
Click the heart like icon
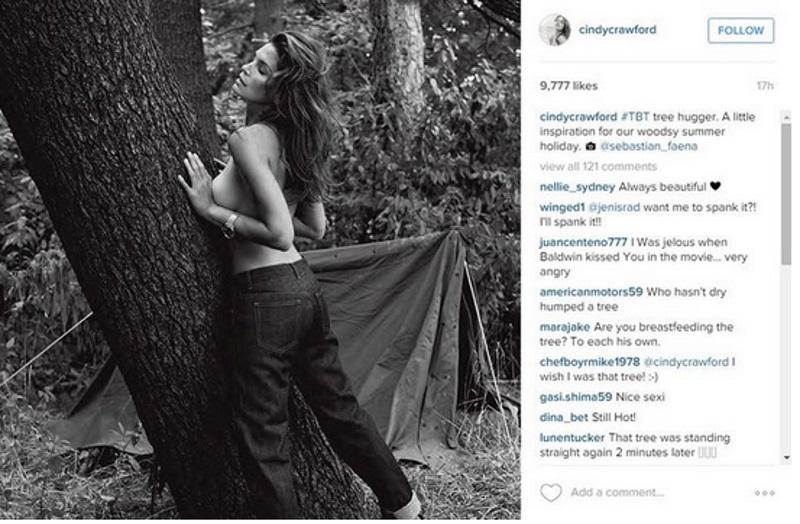[551, 492]
